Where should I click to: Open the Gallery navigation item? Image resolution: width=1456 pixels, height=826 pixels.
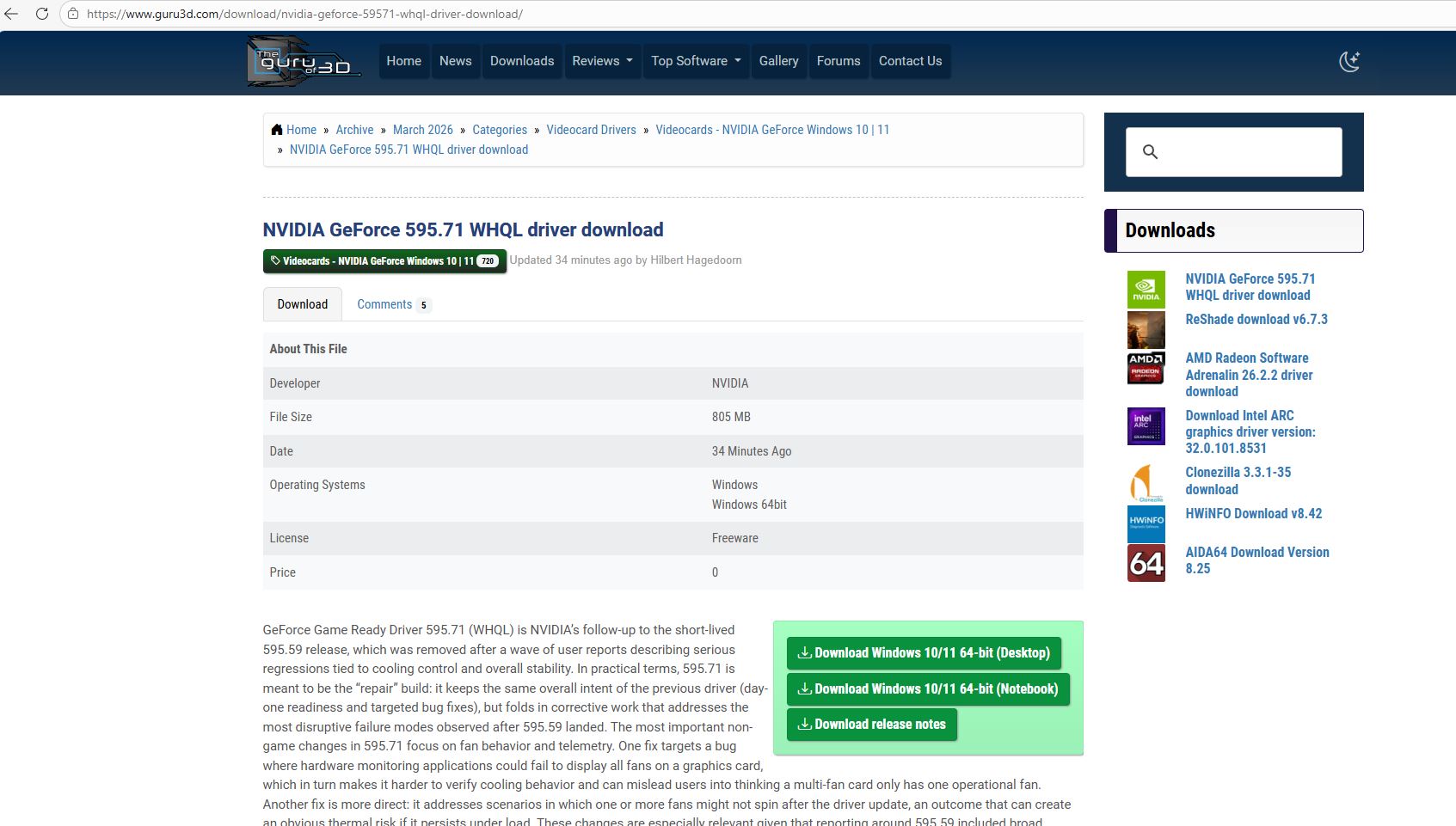pos(778,61)
